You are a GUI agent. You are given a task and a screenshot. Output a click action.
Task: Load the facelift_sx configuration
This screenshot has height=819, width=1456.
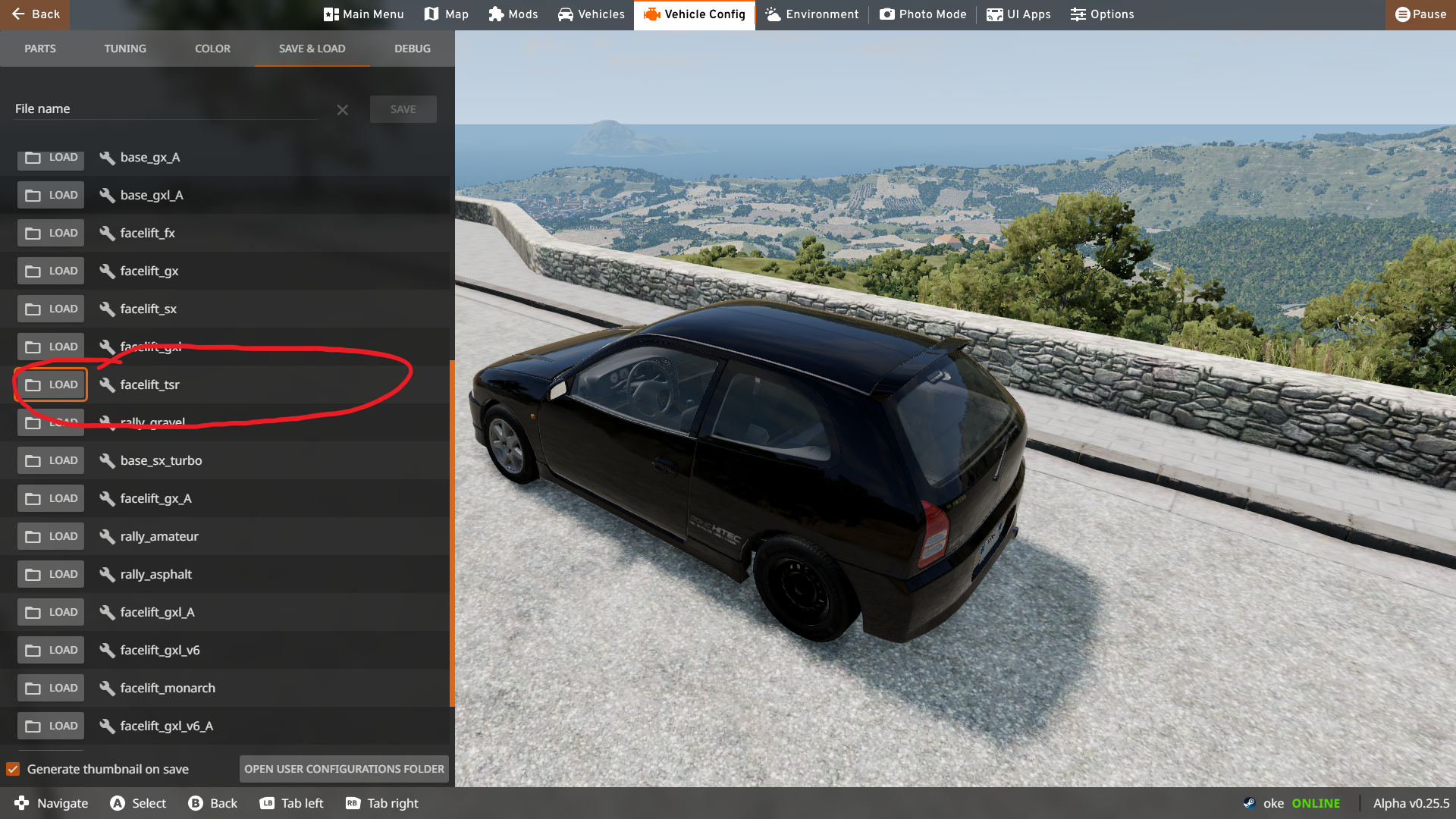pos(51,309)
